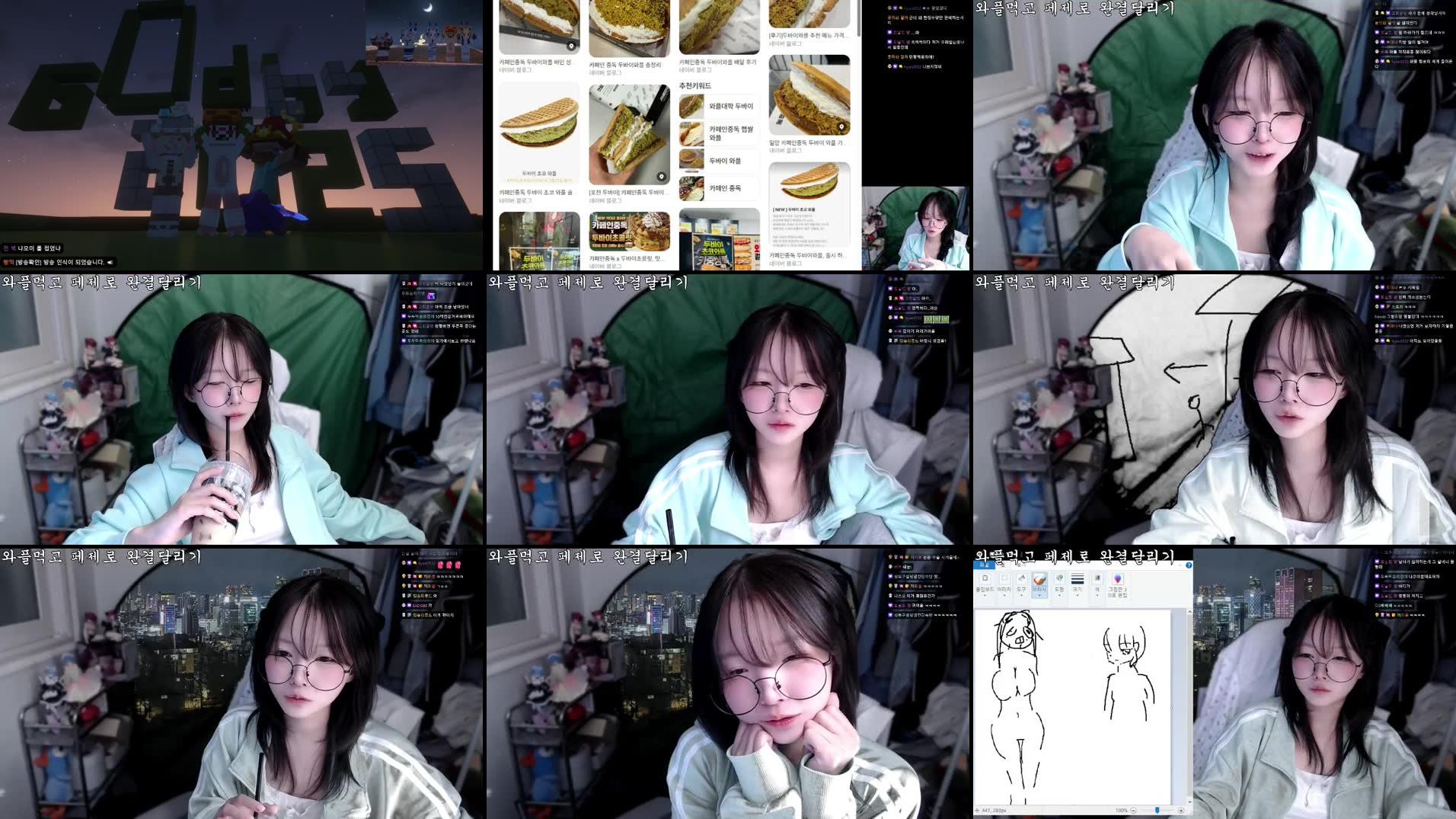Open the '두바이 와플' recommended keyword

coord(726,161)
